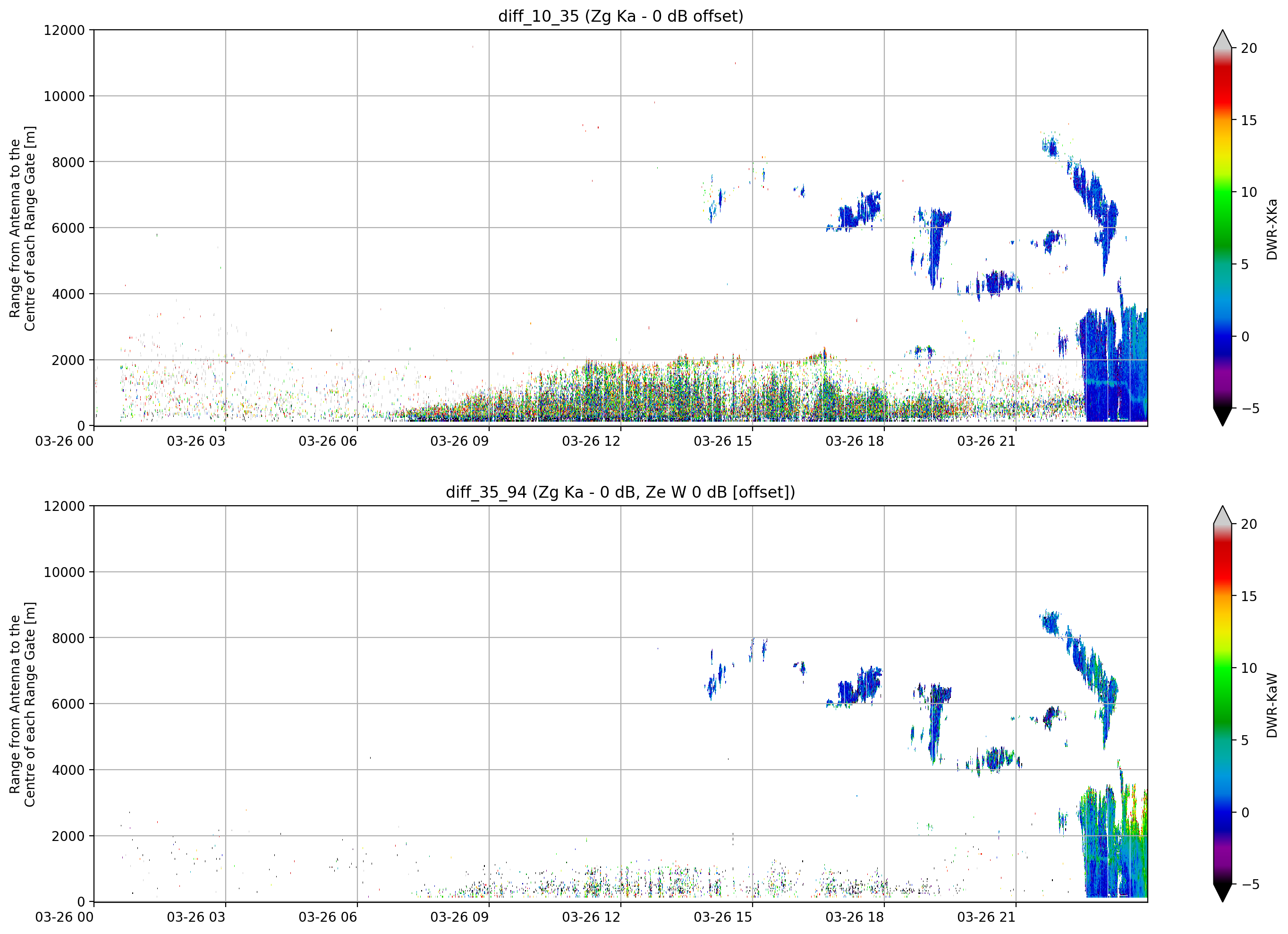
Task: Click the "12000" y-tick of the top plot
Action: [64, 30]
